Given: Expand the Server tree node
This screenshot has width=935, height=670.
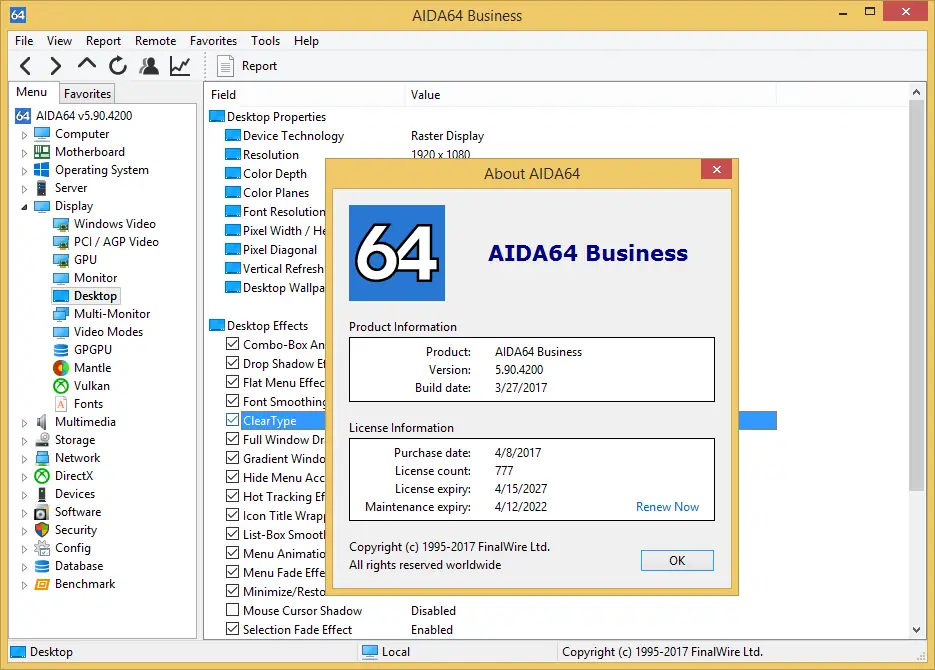Looking at the screenshot, I should [x=24, y=189].
